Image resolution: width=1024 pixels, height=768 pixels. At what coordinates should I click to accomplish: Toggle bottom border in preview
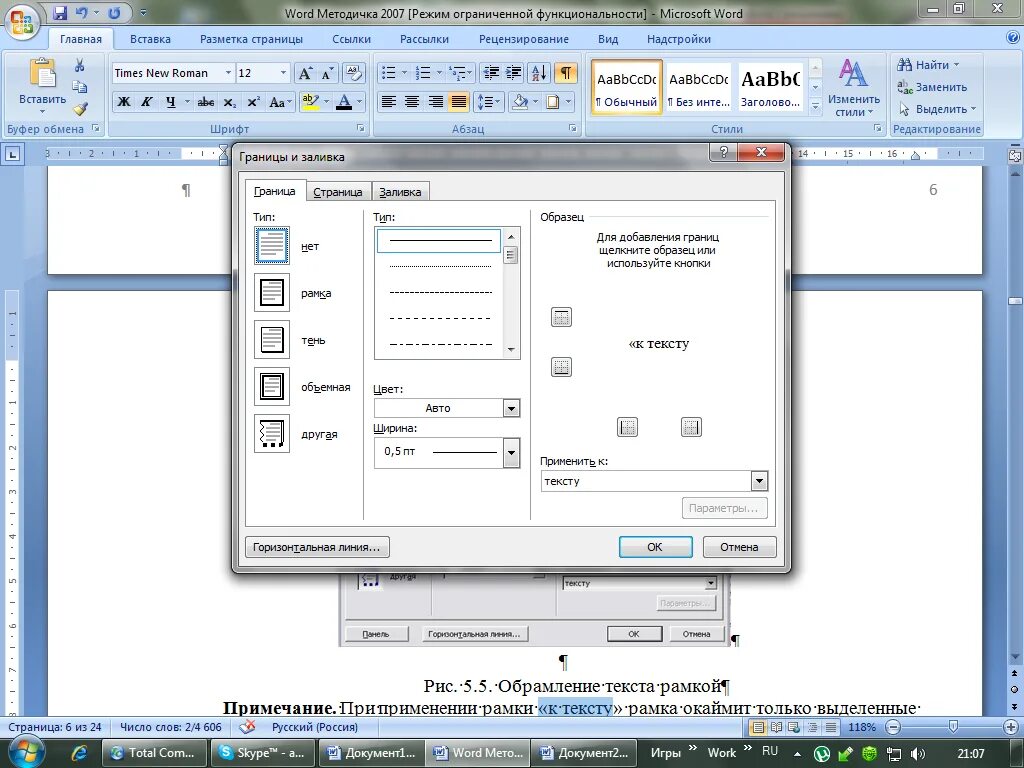pos(561,367)
